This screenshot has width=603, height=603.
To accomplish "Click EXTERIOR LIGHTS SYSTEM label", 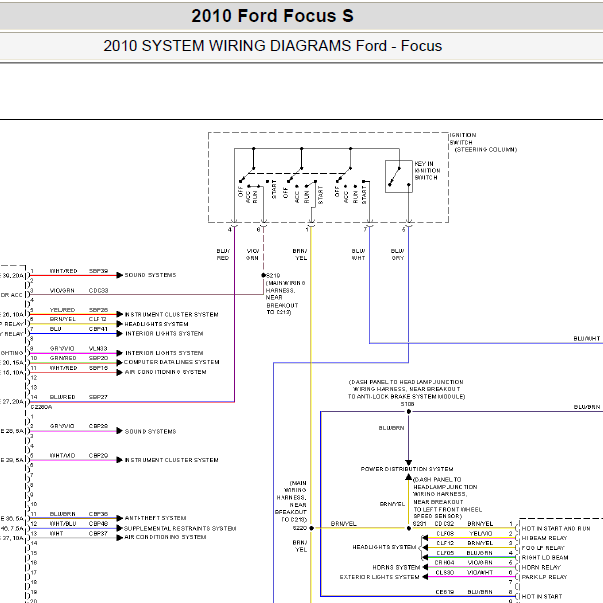I will [x=379, y=577].
